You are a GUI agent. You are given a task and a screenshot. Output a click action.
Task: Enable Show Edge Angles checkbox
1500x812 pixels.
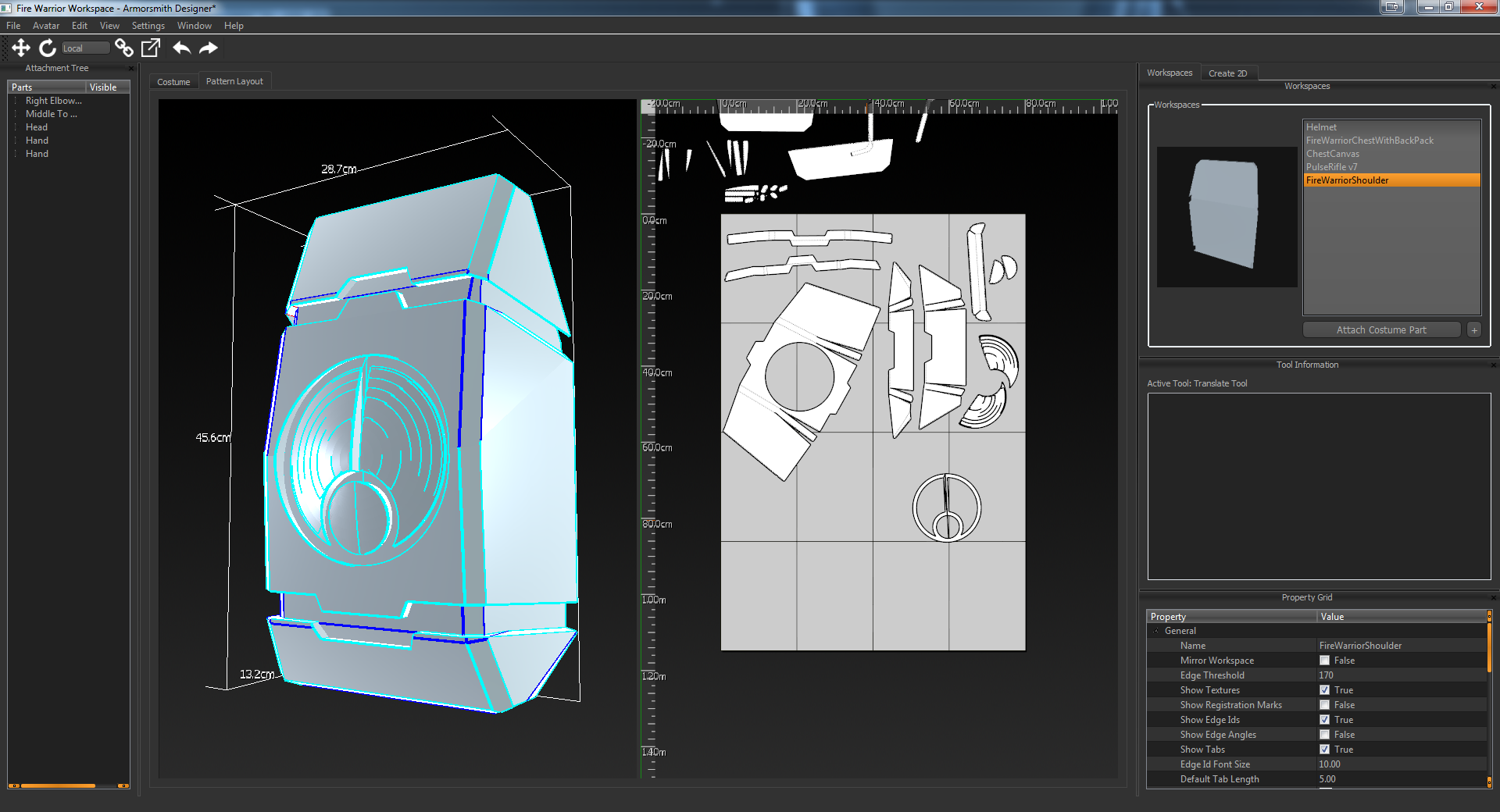click(x=1324, y=735)
